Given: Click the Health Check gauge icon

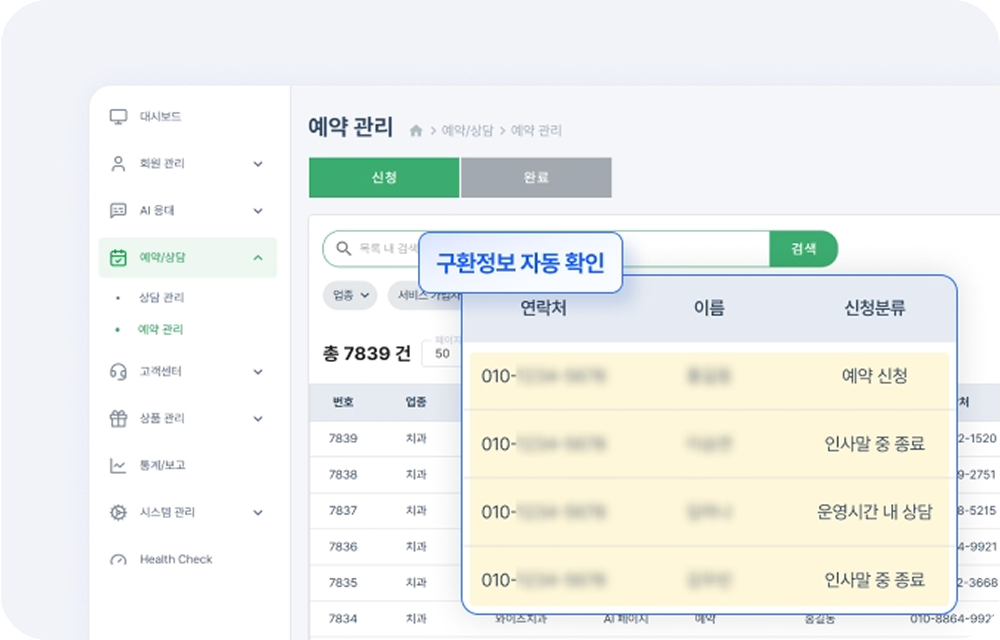Looking at the screenshot, I should pos(118,560).
